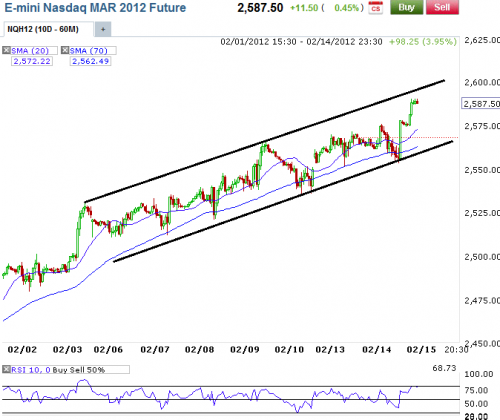The image size is (500, 420).
Task: Click the 02/09 date axis label
Action: 245,350
